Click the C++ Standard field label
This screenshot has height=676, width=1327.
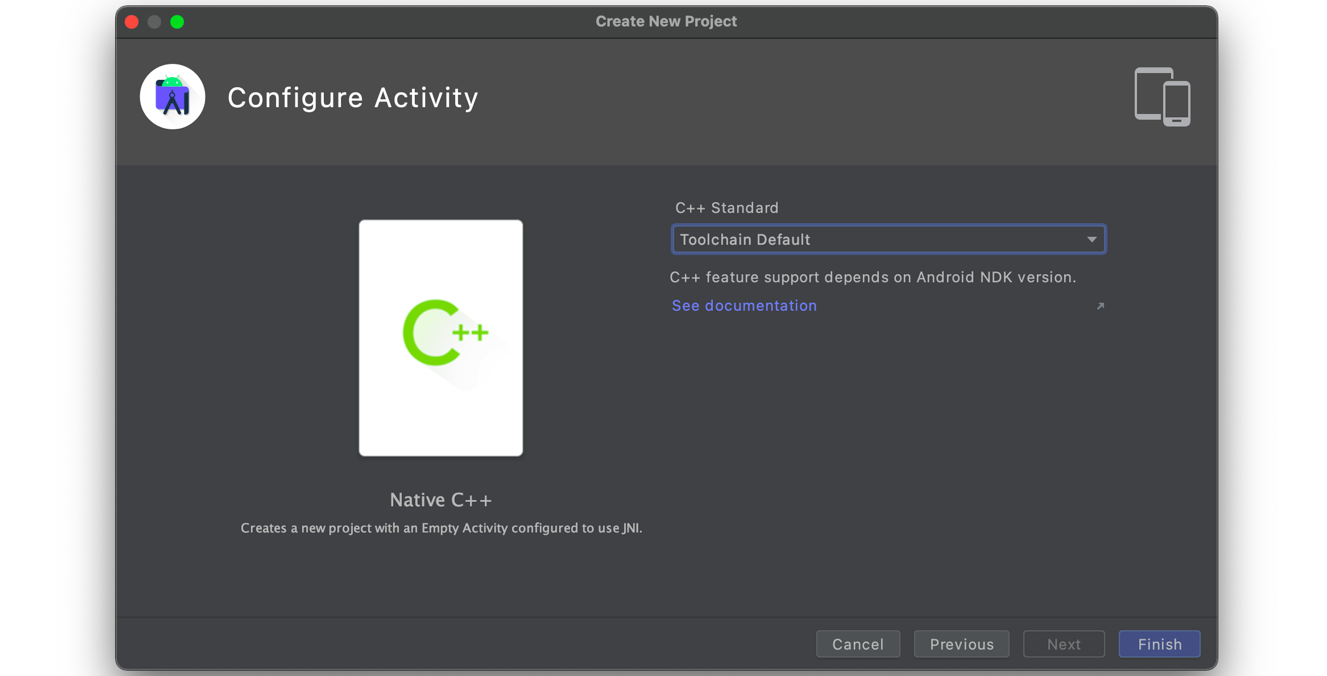[727, 208]
